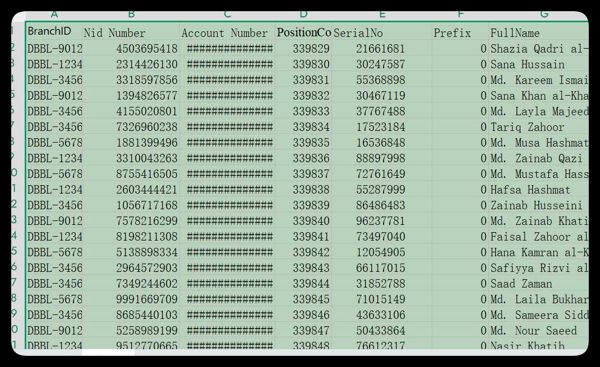Select position code cell 339829
600x367 pixels.
pyautogui.click(x=304, y=49)
